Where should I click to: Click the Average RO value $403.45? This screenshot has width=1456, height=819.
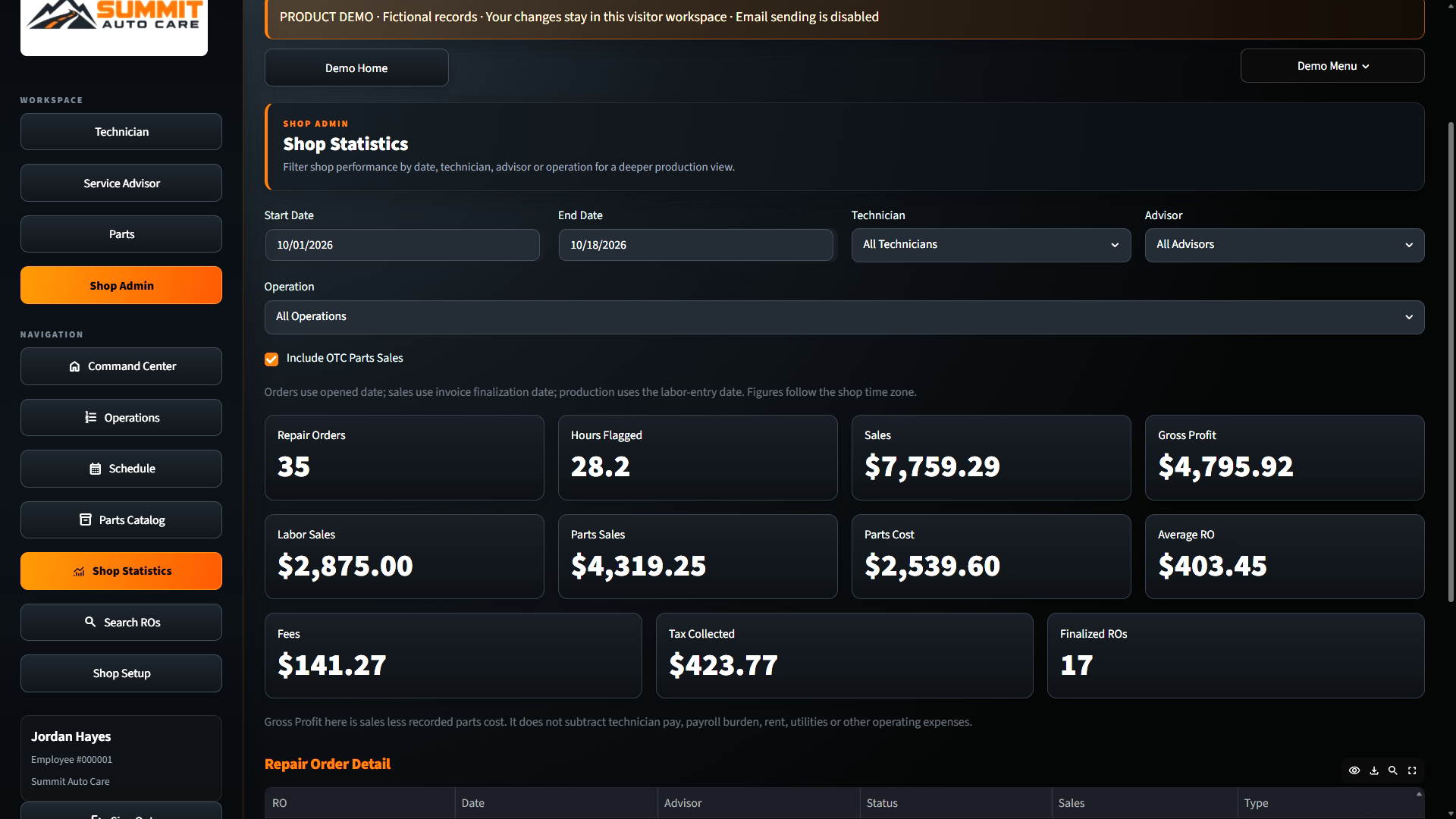coord(1212,566)
